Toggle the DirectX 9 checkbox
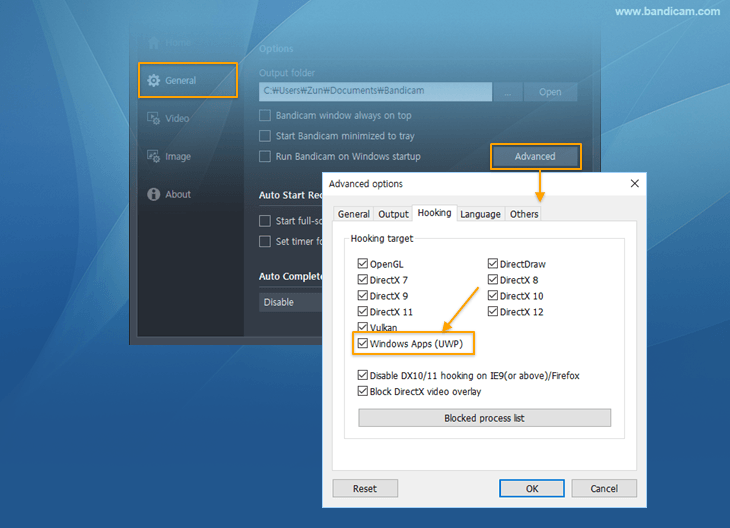Screen dimensions: 730x528 363,296
